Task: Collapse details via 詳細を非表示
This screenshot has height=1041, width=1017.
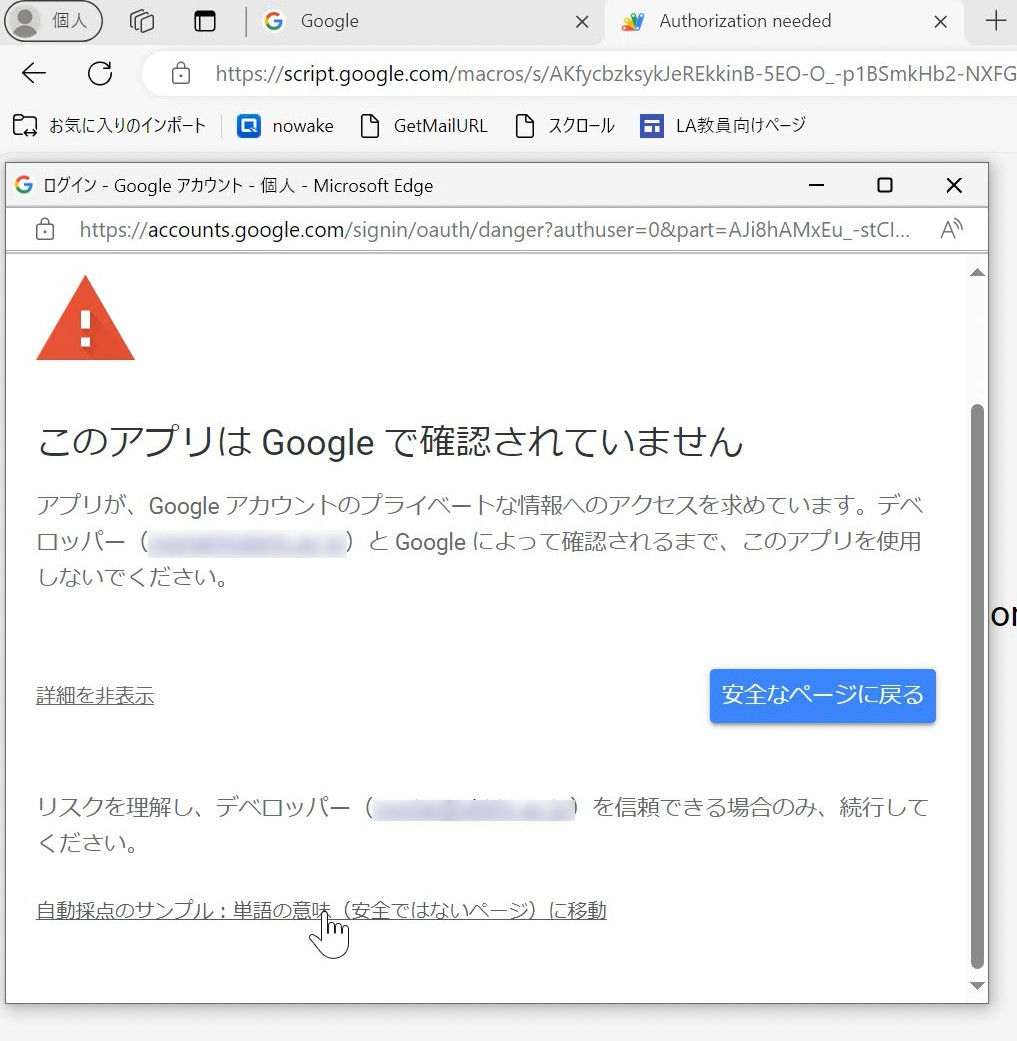Action: (x=95, y=695)
